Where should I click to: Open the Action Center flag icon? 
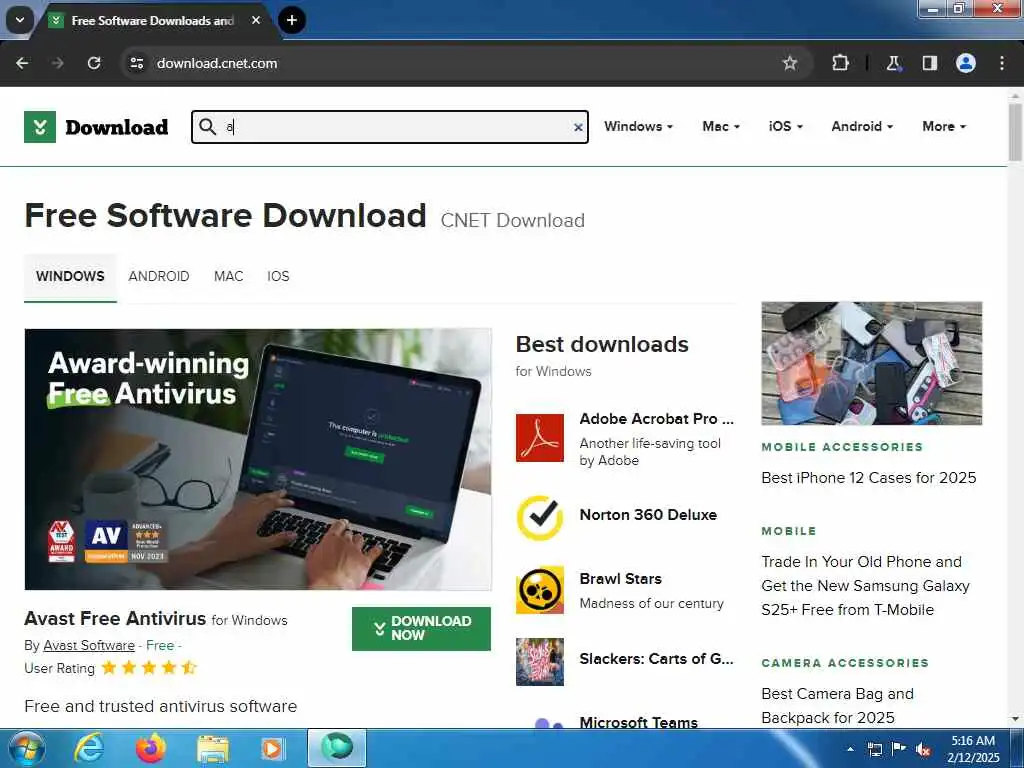tap(899, 749)
